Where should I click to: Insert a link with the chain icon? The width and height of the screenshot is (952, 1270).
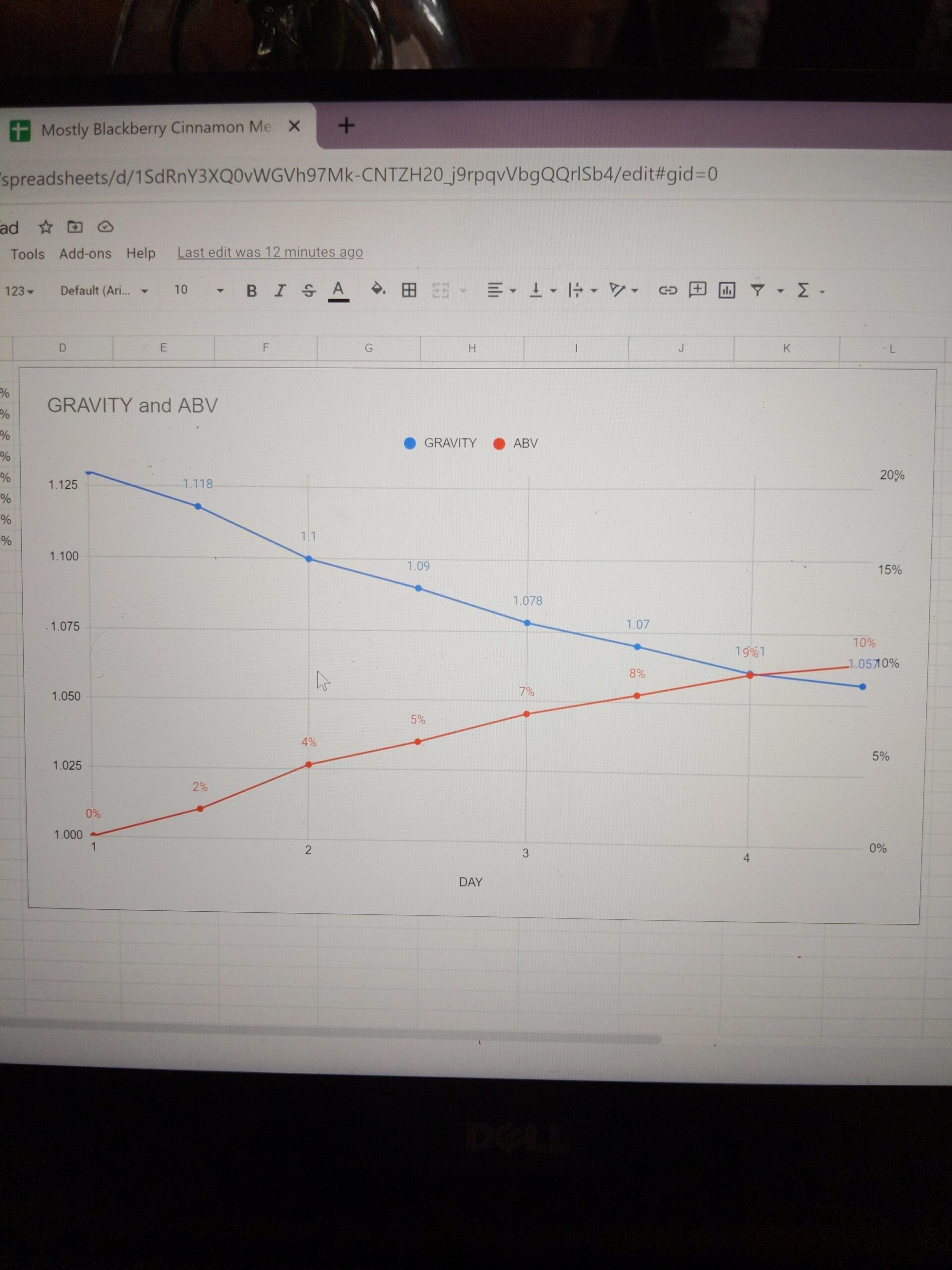tap(667, 291)
